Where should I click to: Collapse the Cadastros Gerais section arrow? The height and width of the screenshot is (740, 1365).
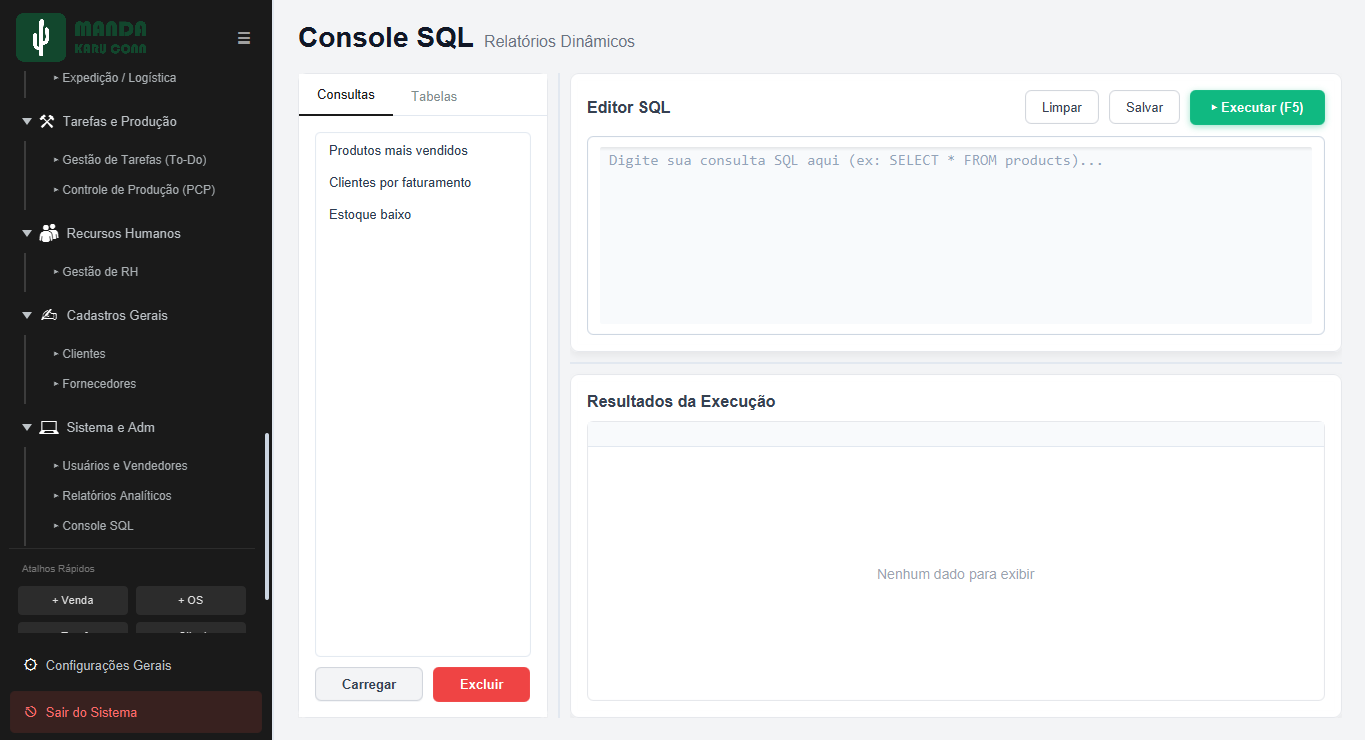click(27, 315)
